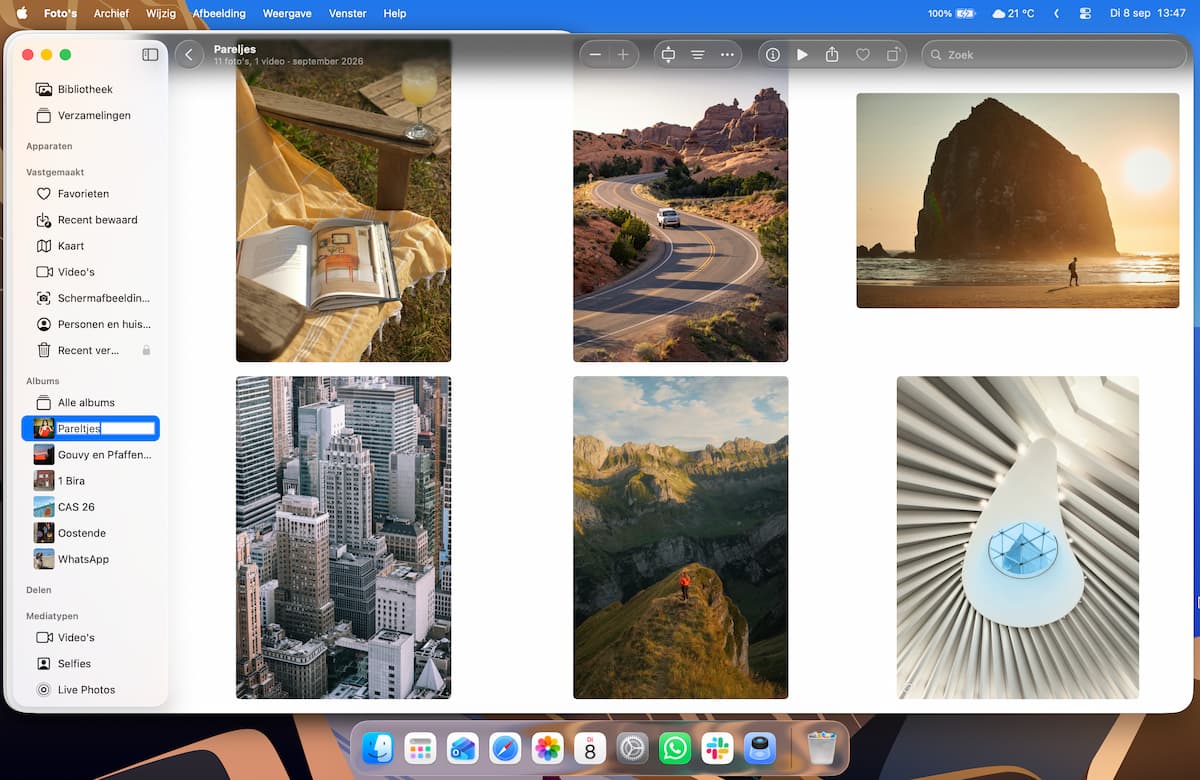The image size is (1200, 780).
Task: Open the share menu in the toolbar
Action: [832, 55]
